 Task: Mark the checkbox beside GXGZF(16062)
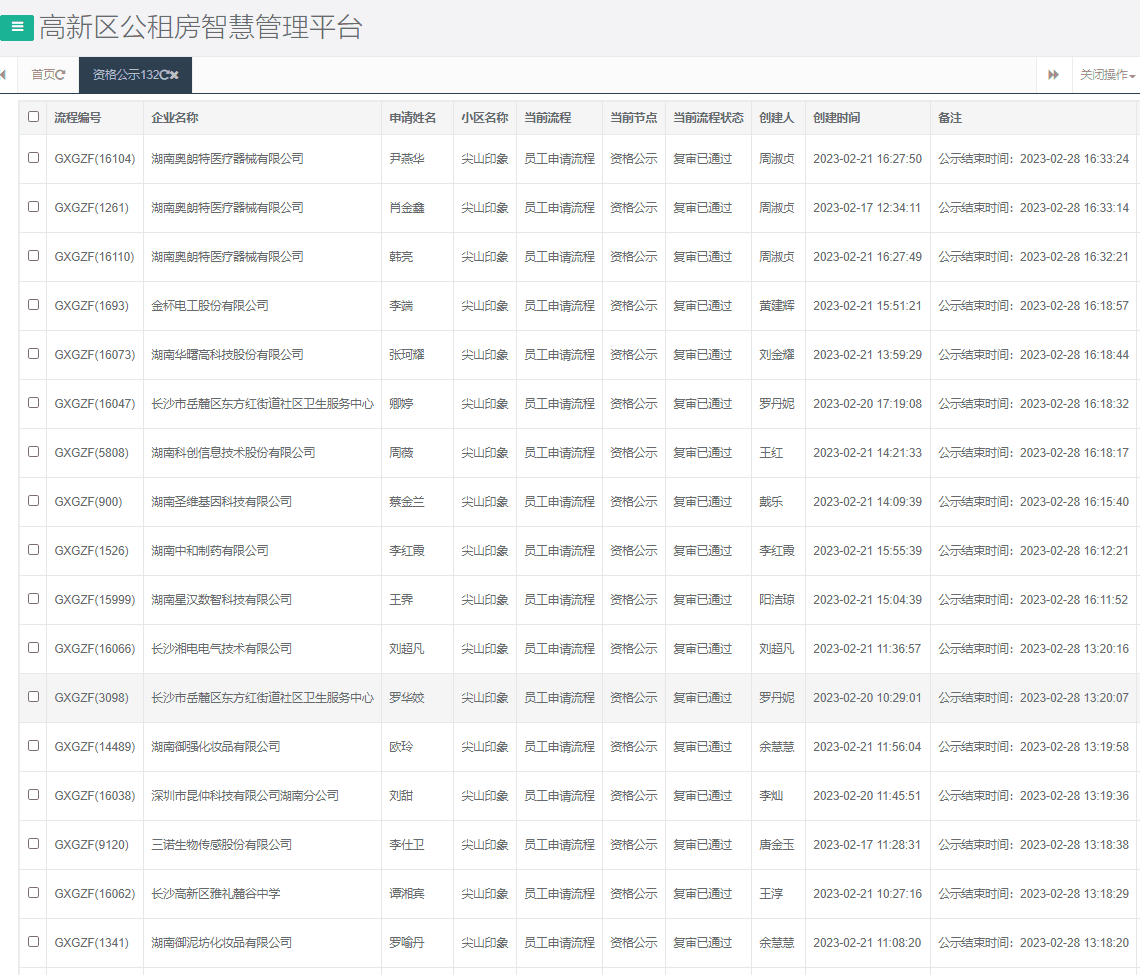(x=33, y=893)
